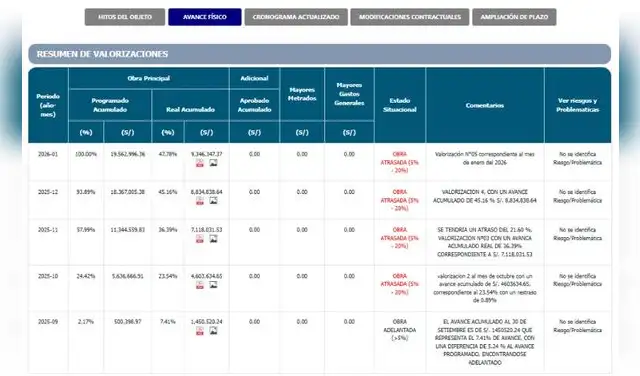Viewport: 640px width, 376px height.
Task: Click the 30 de setiembre comment
Action: [x=484, y=342]
